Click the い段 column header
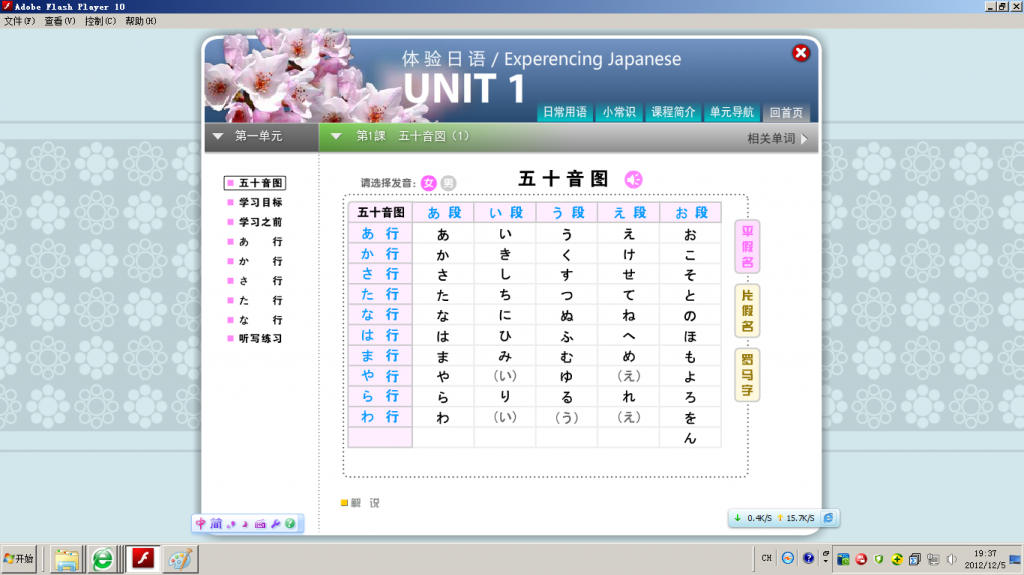 click(x=505, y=212)
